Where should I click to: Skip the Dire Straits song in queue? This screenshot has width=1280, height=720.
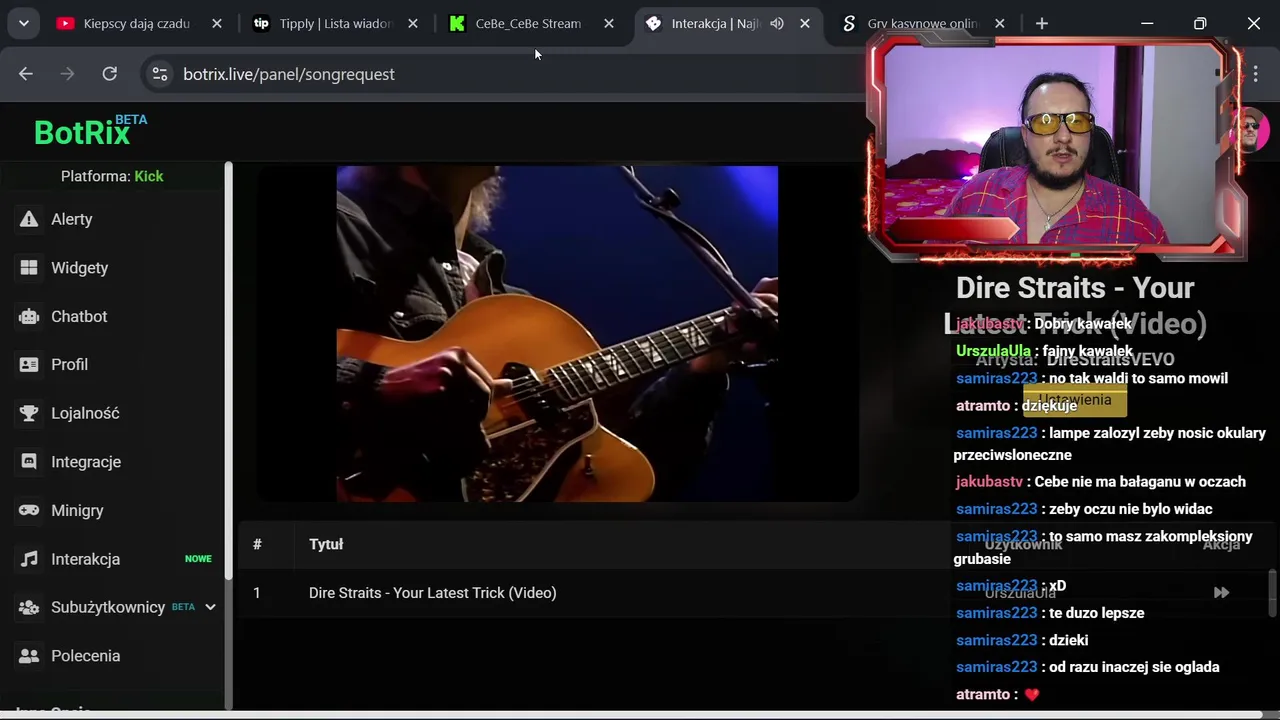(1221, 593)
